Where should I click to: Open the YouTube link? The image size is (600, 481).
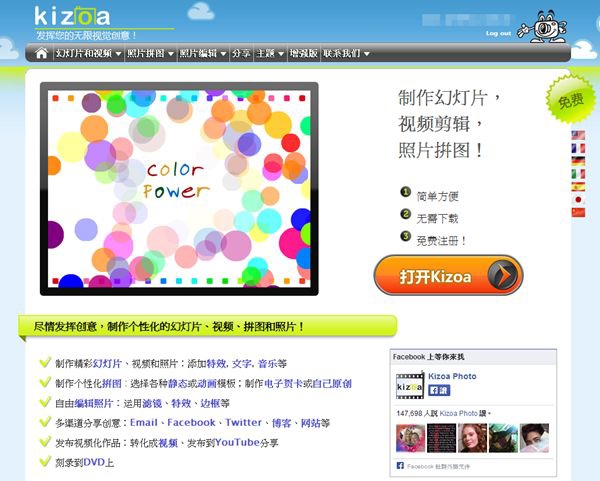tap(237, 443)
